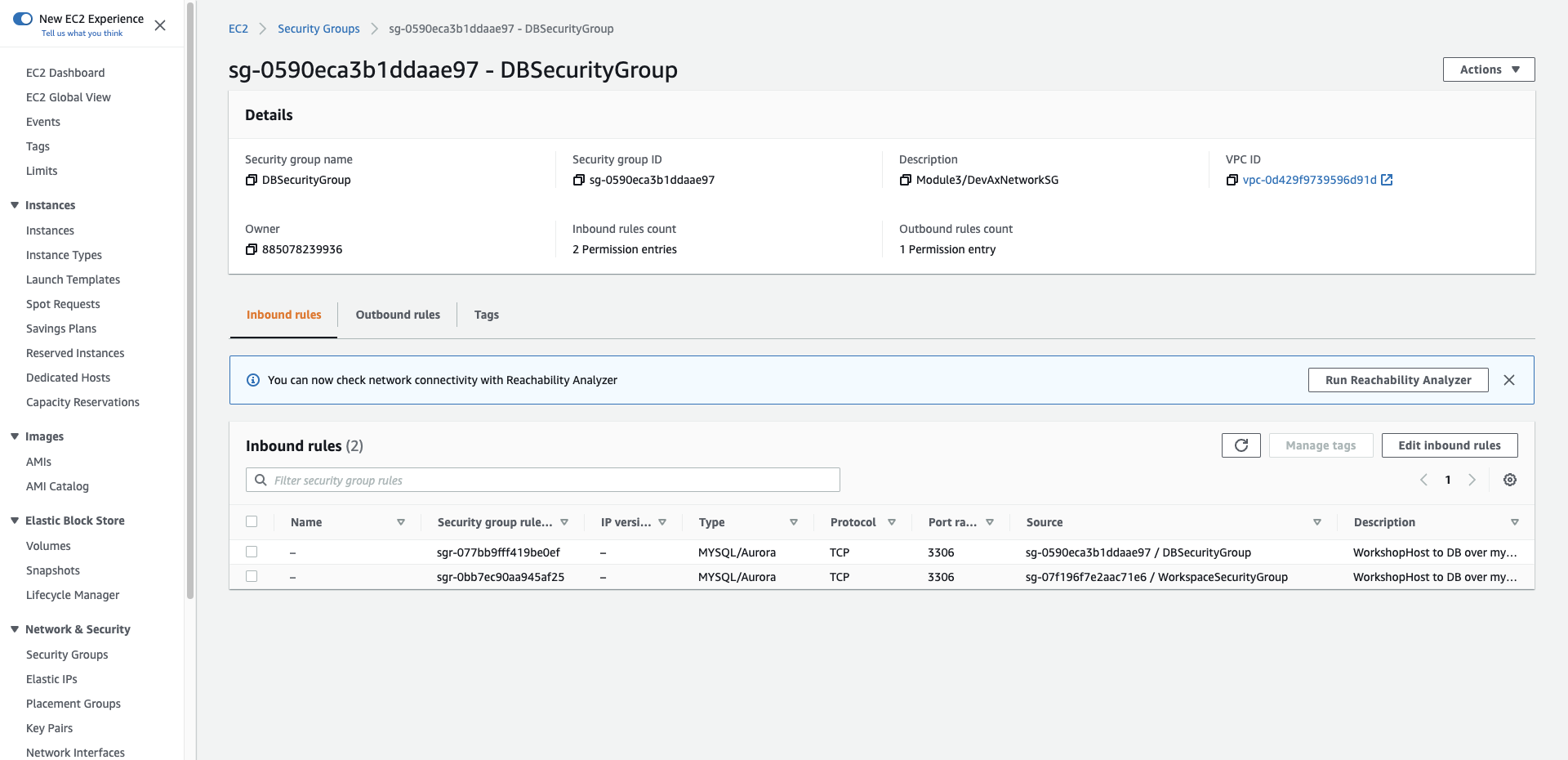Click Edit inbound rules button
Image resolution: width=1568 pixels, height=760 pixels.
(1450, 445)
